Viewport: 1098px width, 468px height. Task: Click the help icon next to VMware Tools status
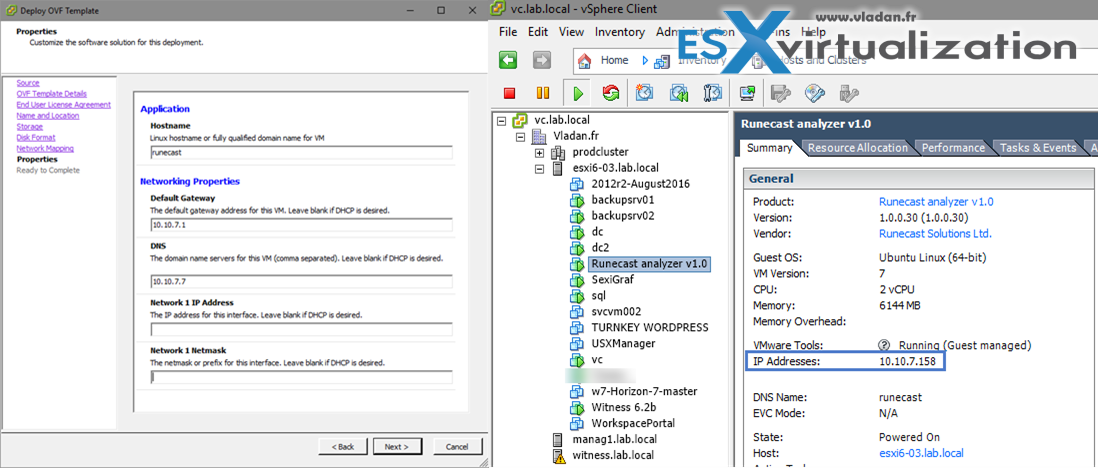(884, 345)
